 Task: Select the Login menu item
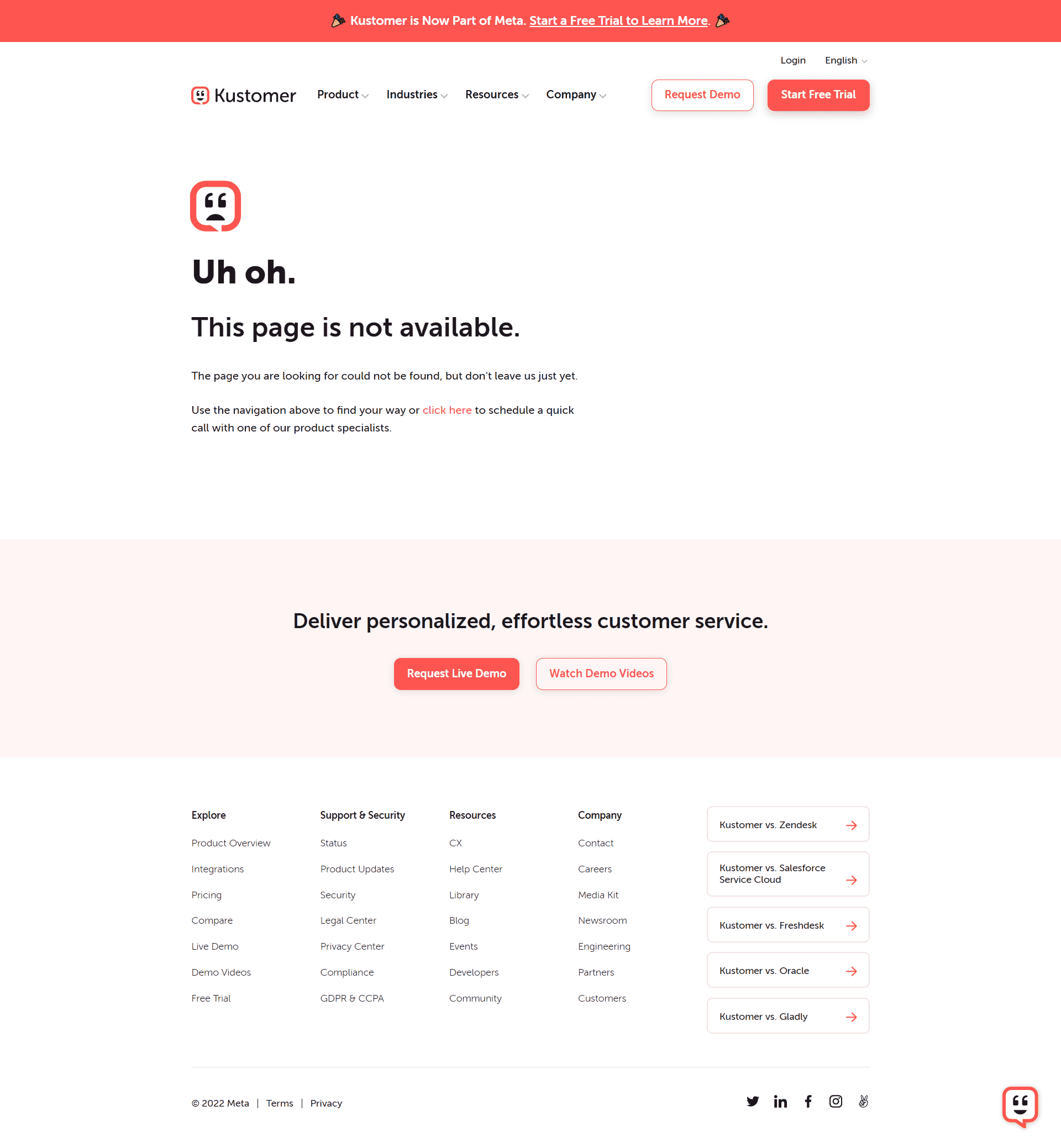click(x=792, y=60)
